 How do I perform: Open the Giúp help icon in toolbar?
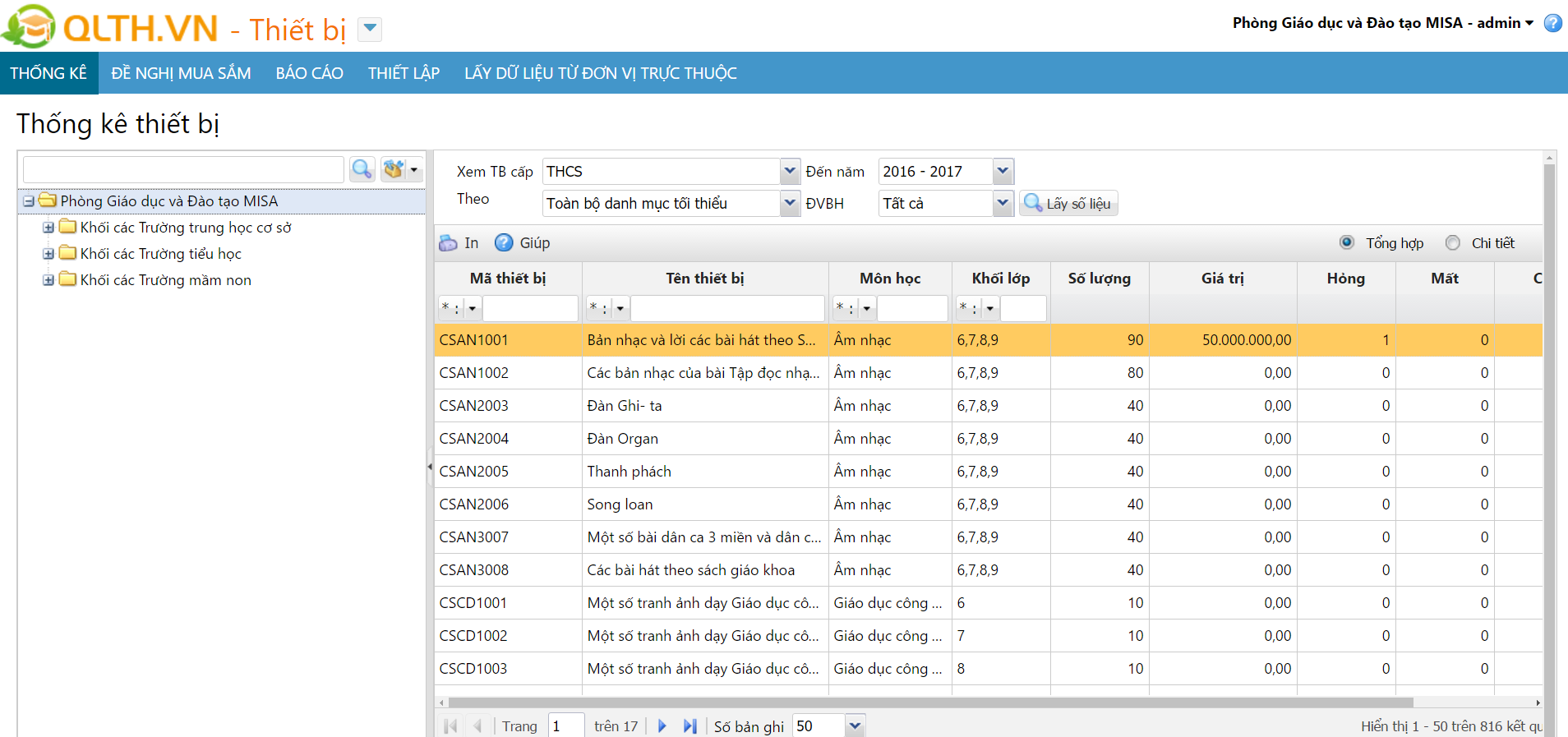coord(504,243)
